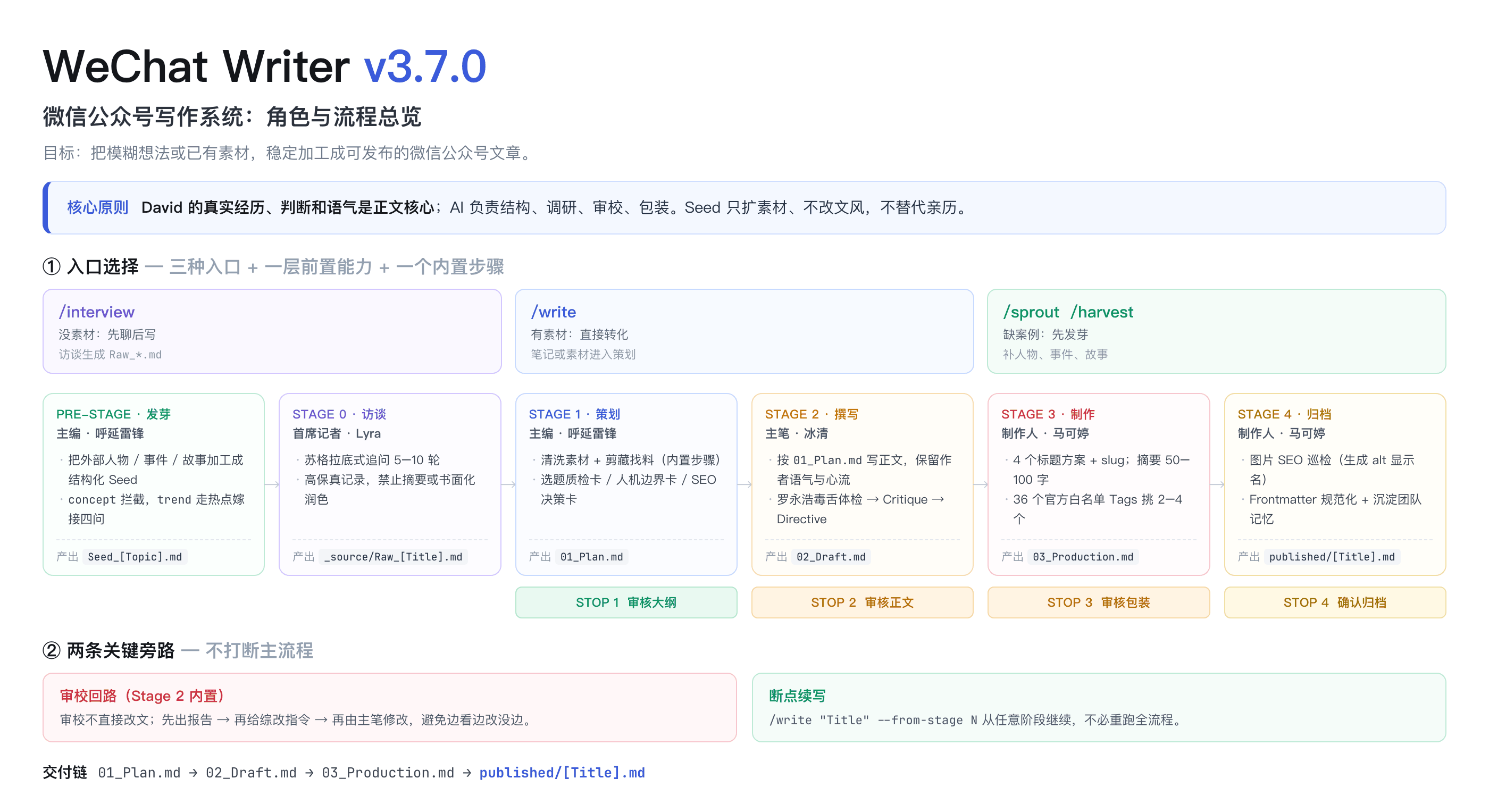Click the published/[Title].md tag in Stage 4

pyautogui.click(x=1332, y=557)
